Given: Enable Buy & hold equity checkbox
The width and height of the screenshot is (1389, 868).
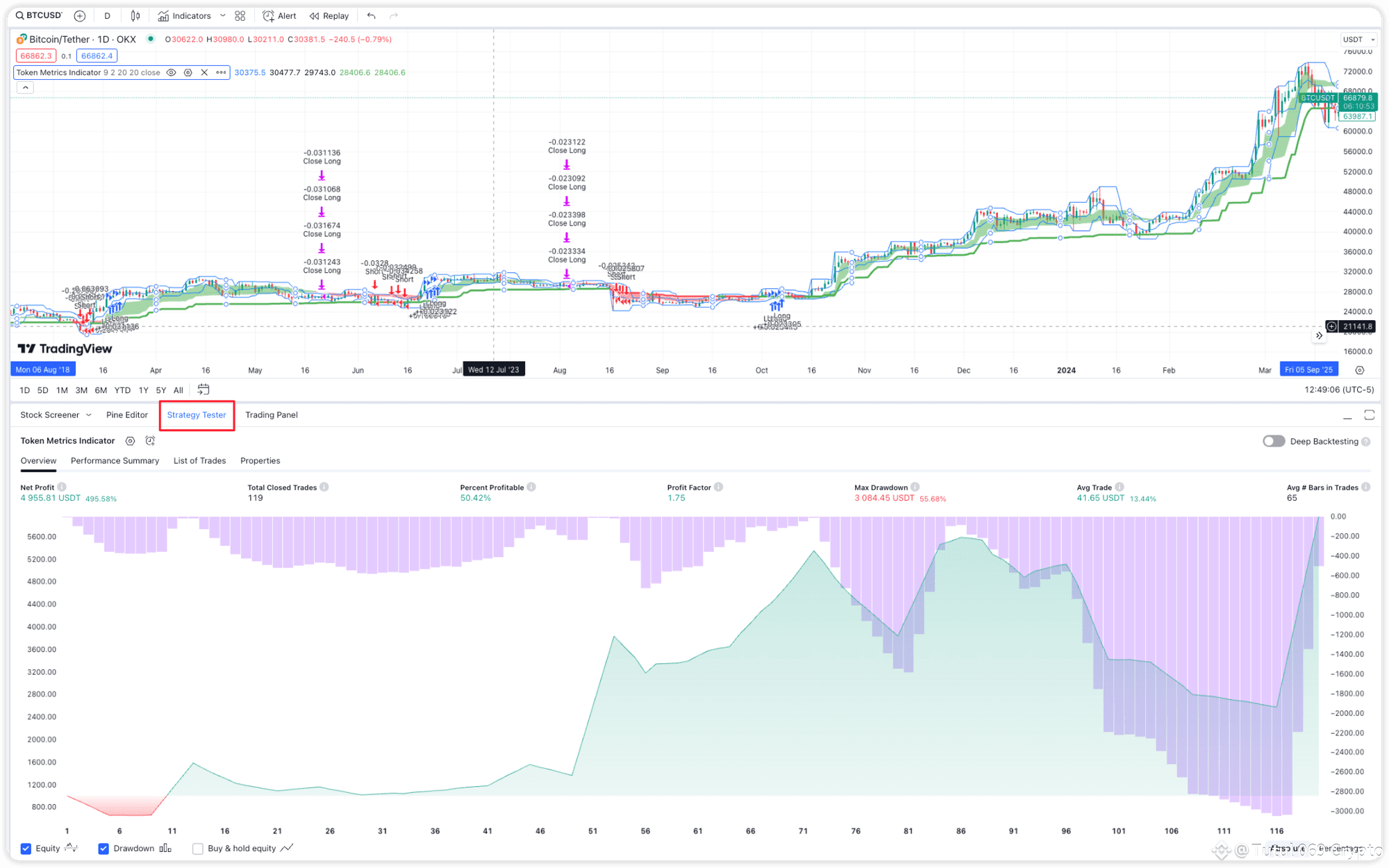Looking at the screenshot, I should (198, 849).
